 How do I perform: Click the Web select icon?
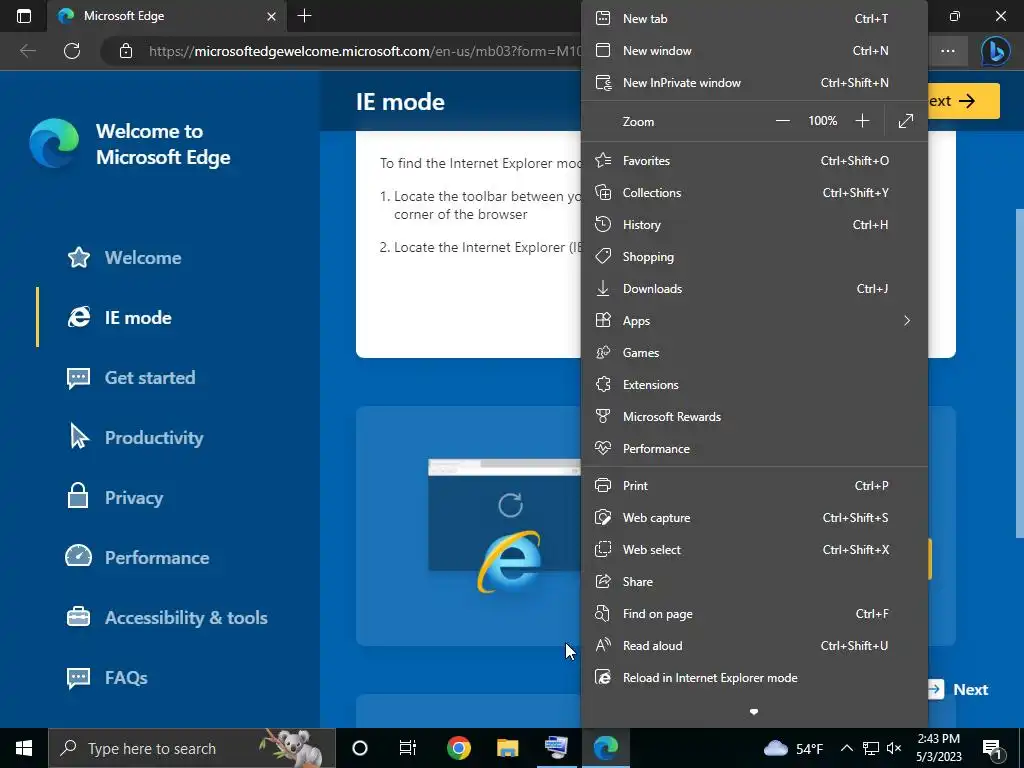(603, 549)
